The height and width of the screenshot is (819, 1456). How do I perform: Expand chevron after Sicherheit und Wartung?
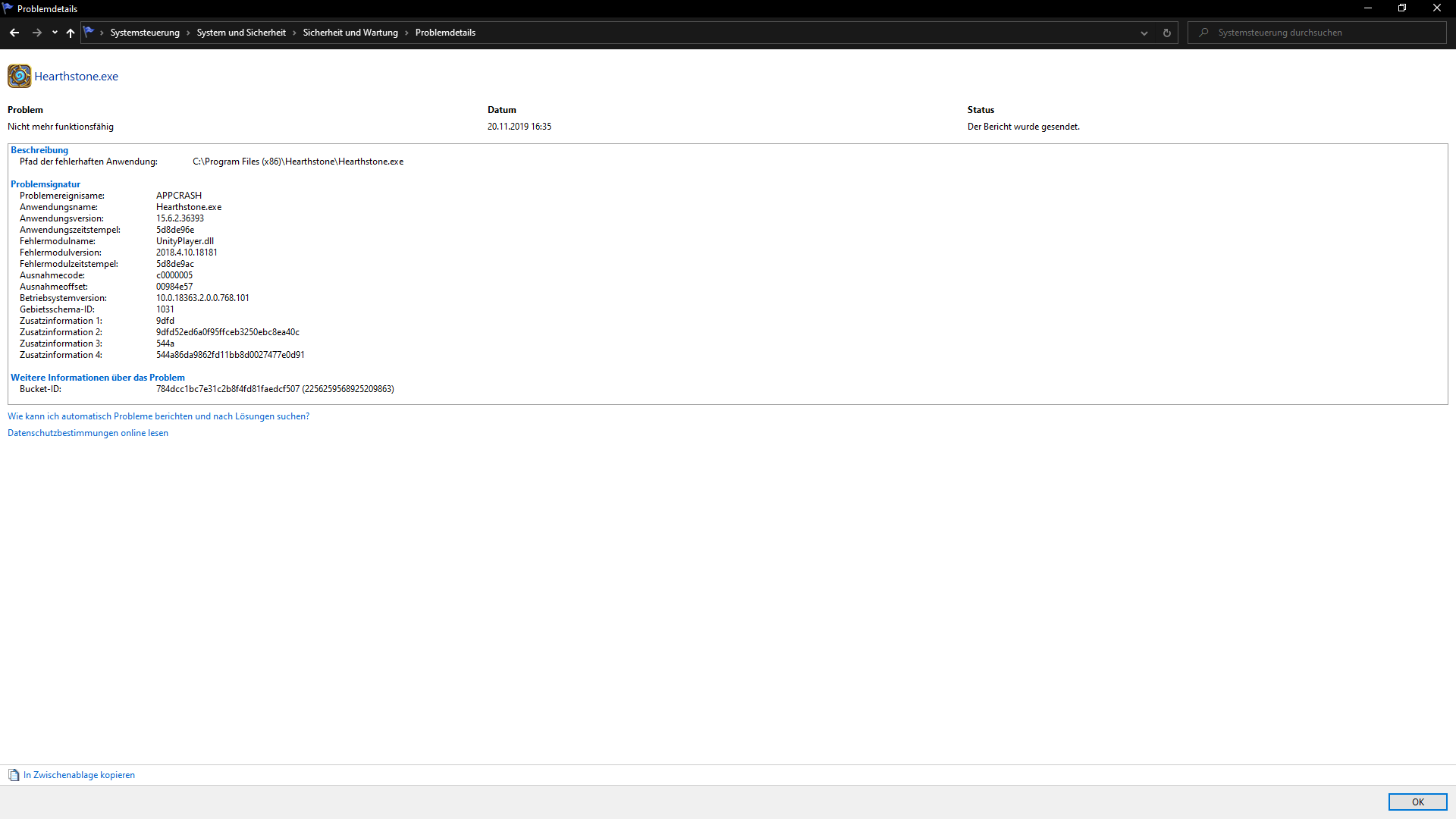point(406,33)
